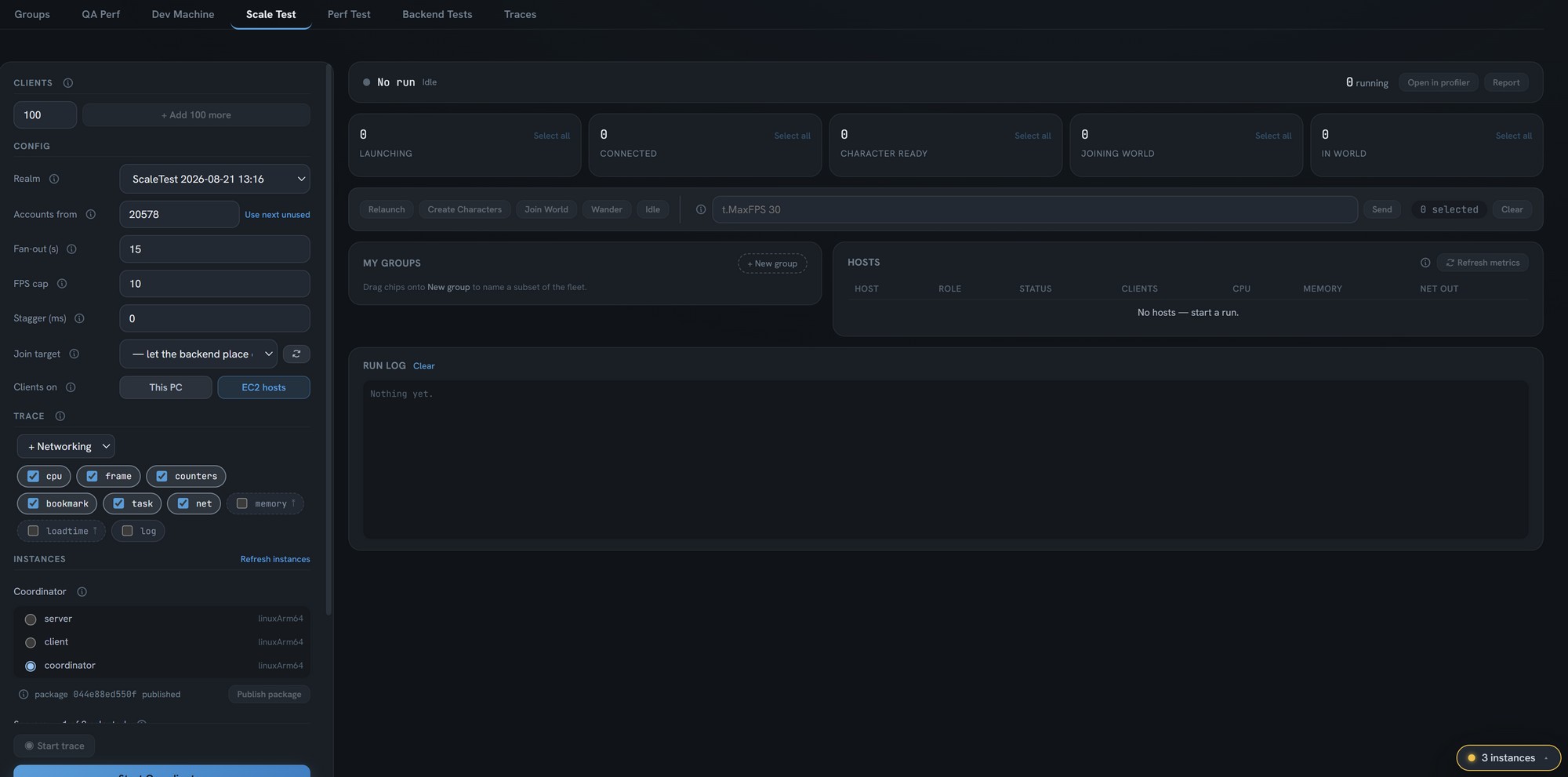This screenshot has height=777, width=1568.
Task: Click info icon beside package hash
Action: click(x=24, y=695)
